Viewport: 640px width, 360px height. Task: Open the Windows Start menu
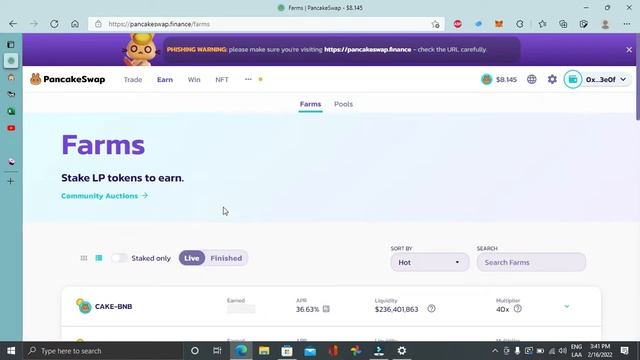click(11, 351)
